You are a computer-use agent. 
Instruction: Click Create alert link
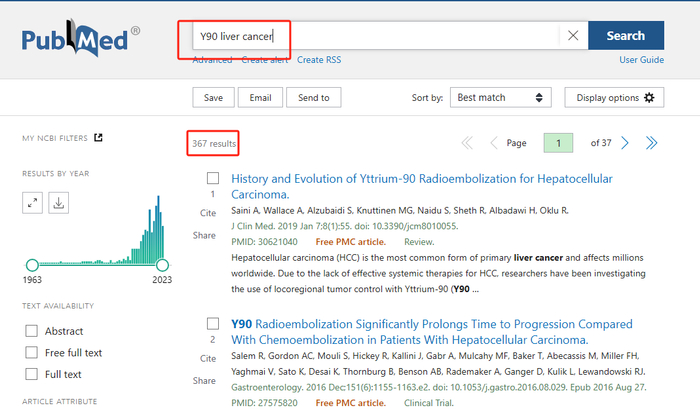265,60
